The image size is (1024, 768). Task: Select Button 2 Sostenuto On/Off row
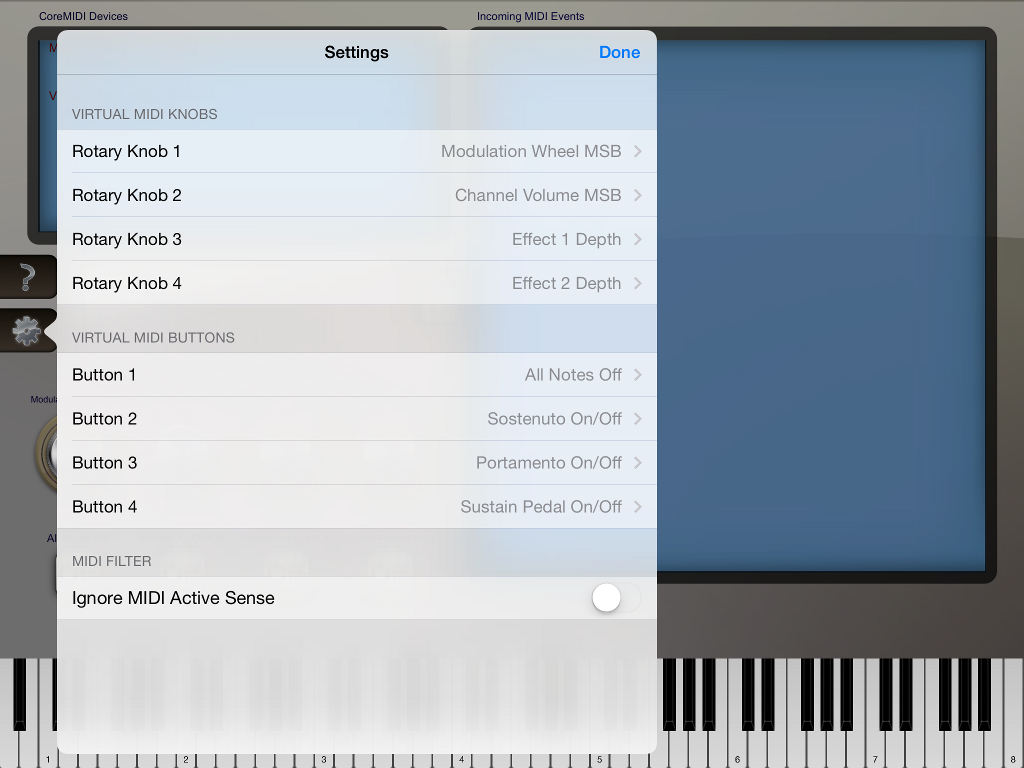(x=356, y=419)
